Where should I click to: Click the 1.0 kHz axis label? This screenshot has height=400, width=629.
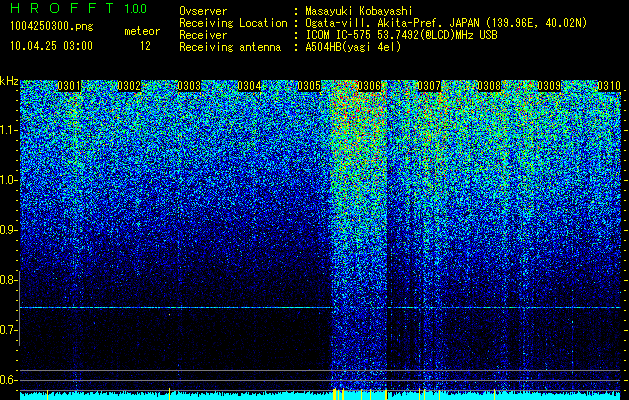click(8, 180)
